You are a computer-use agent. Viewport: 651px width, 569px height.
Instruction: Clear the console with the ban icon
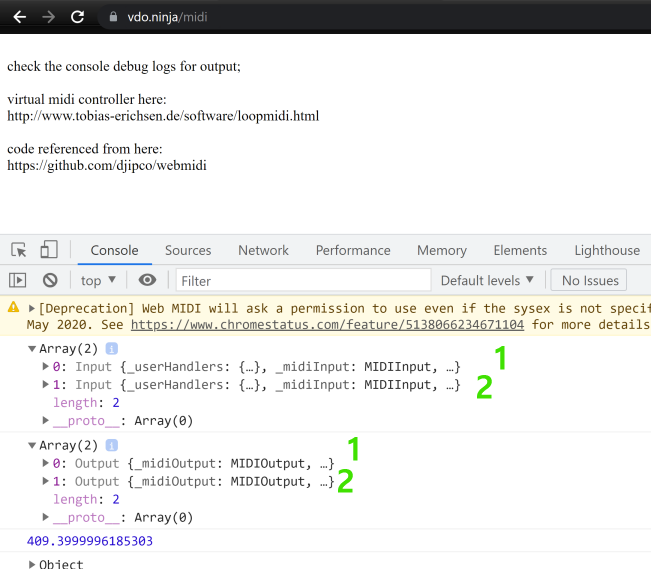(50, 280)
